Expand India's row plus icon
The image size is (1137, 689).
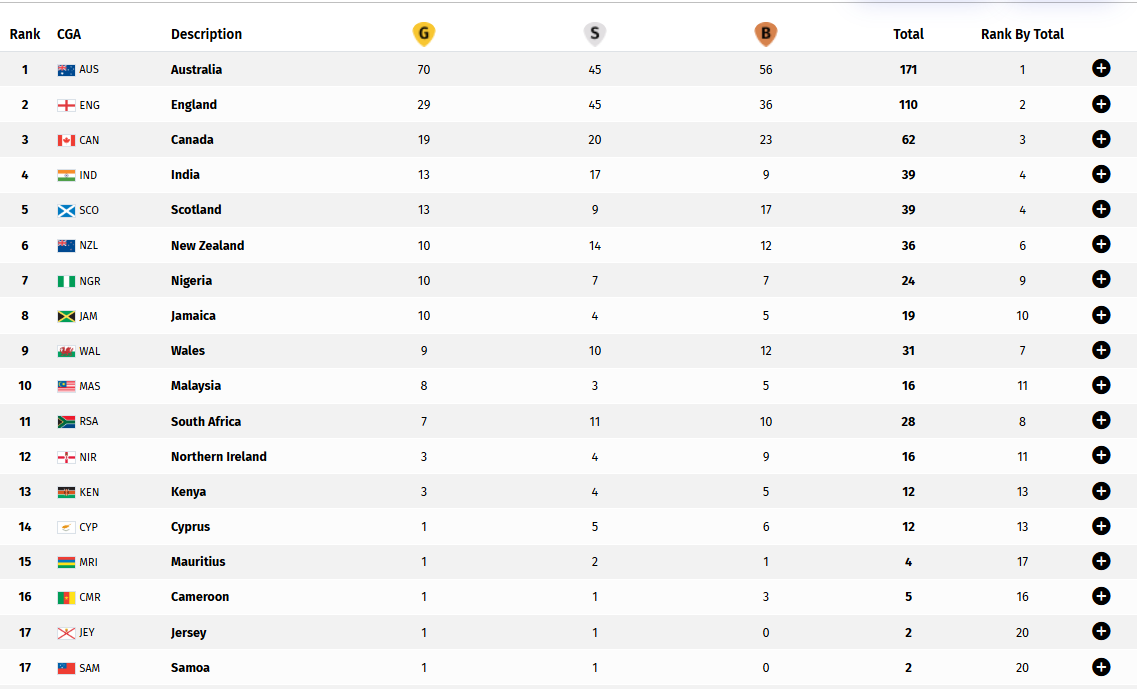(x=1101, y=174)
